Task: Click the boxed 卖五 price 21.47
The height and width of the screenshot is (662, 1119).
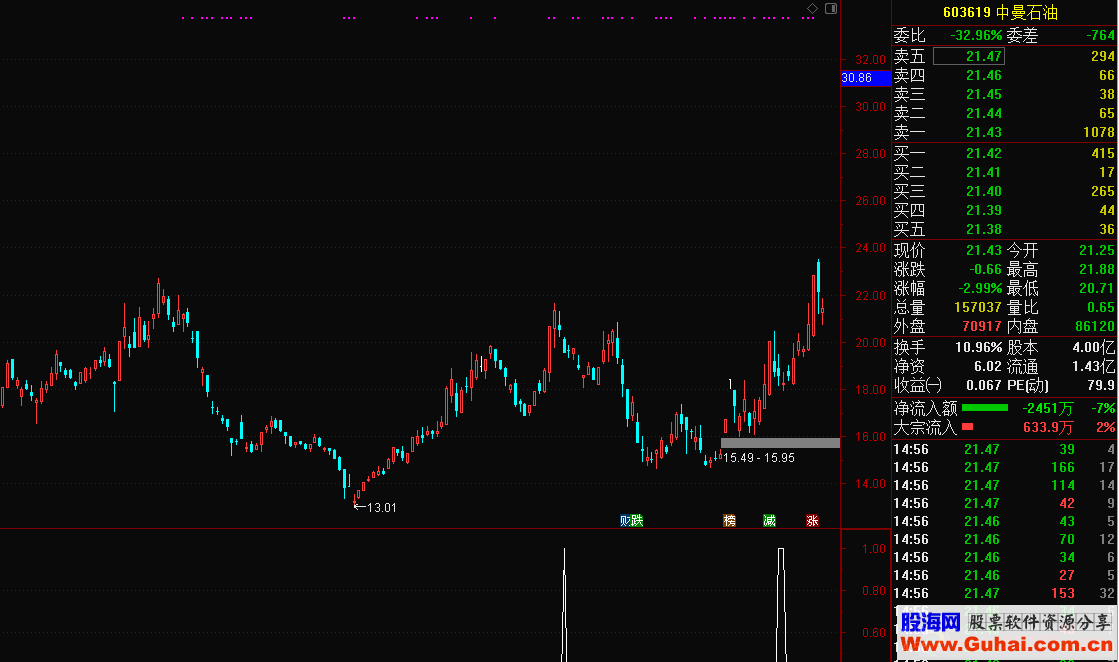Action: (x=968, y=56)
